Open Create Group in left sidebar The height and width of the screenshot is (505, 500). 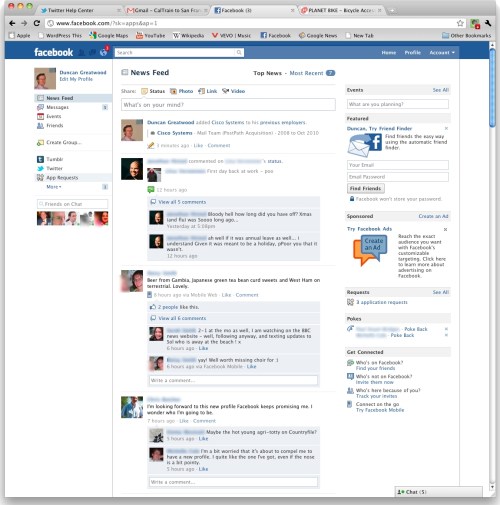pyautogui.click(x=59, y=142)
